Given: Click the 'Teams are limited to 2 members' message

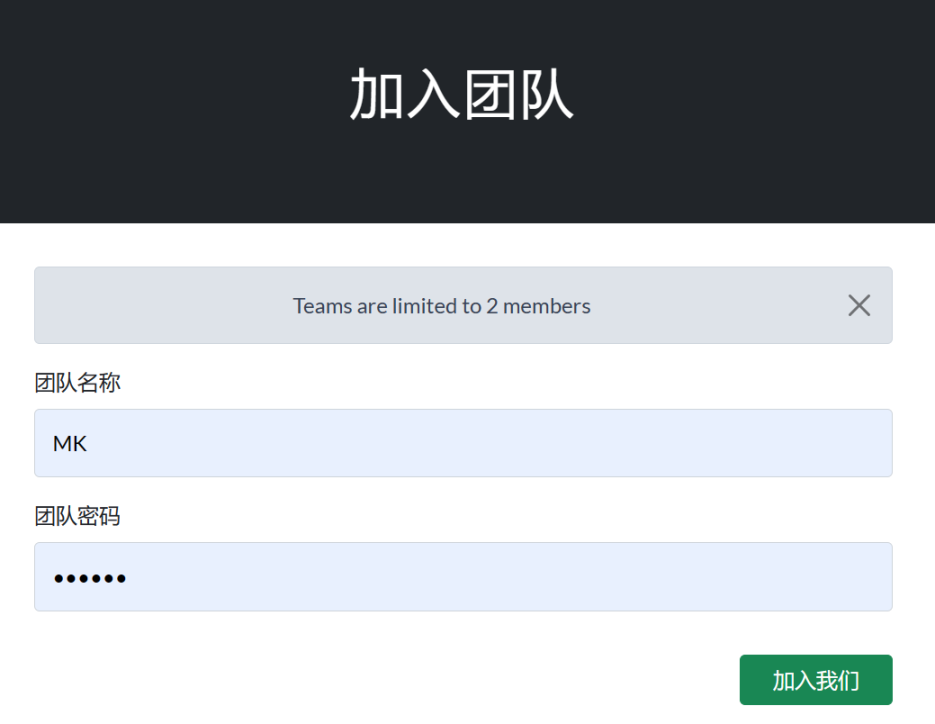Looking at the screenshot, I should [441, 306].
